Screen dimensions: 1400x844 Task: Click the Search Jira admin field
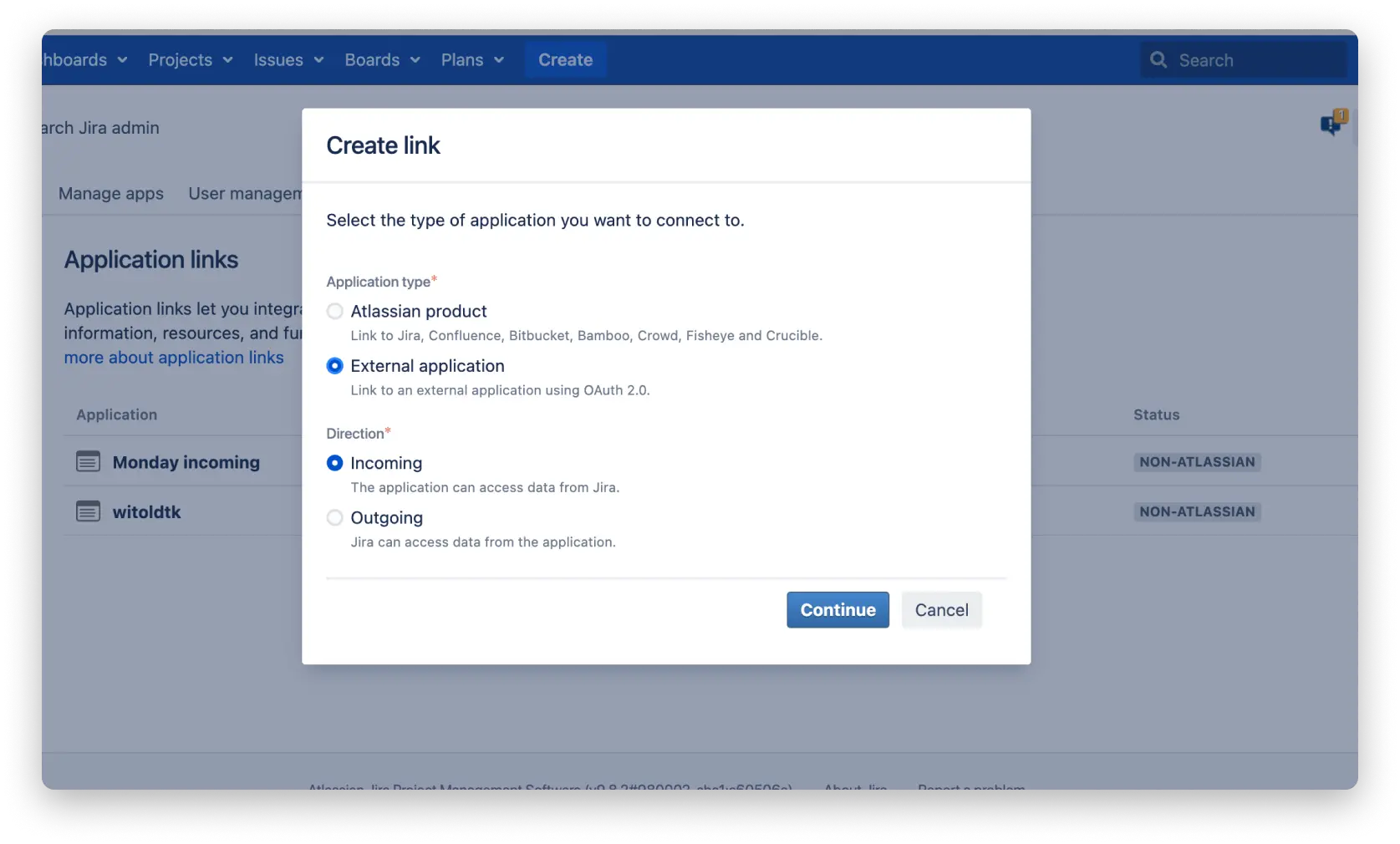(x=100, y=128)
